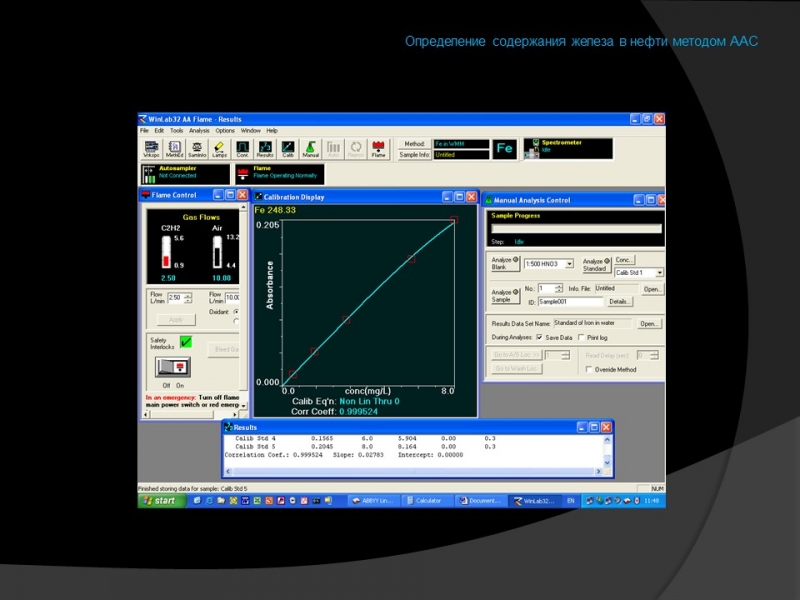Enable the Override Method checkbox
This screenshot has width=800, height=600.
589,369
